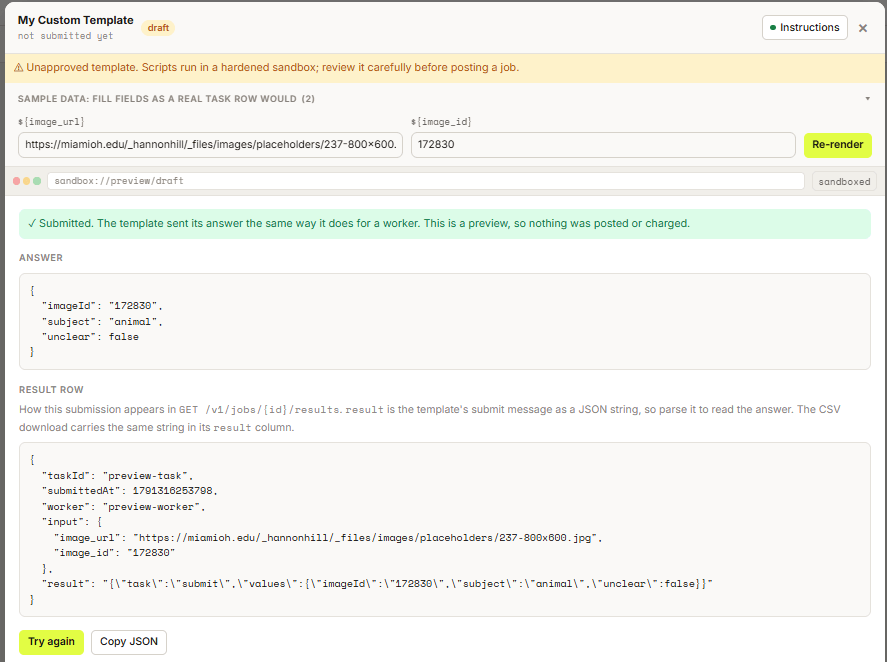Click the unapproved template warning text
Viewport: 887px width, 662px height.
pyautogui.click(x=273, y=67)
